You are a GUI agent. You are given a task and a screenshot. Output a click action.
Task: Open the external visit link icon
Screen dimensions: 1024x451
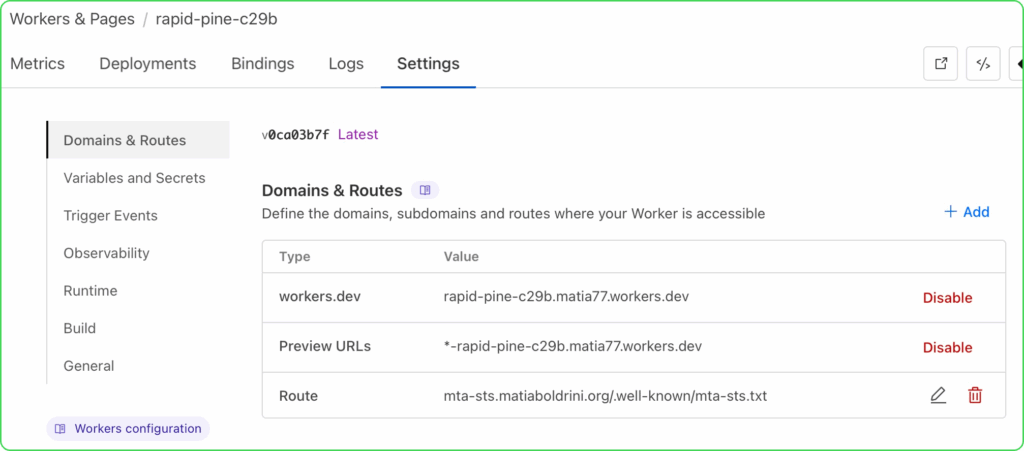940,64
